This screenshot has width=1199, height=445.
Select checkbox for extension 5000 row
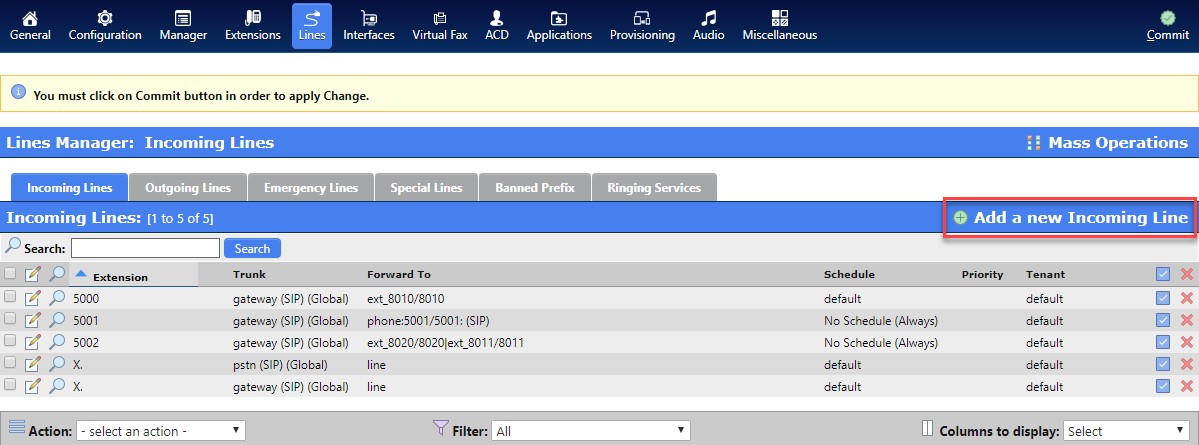click(x=10, y=298)
